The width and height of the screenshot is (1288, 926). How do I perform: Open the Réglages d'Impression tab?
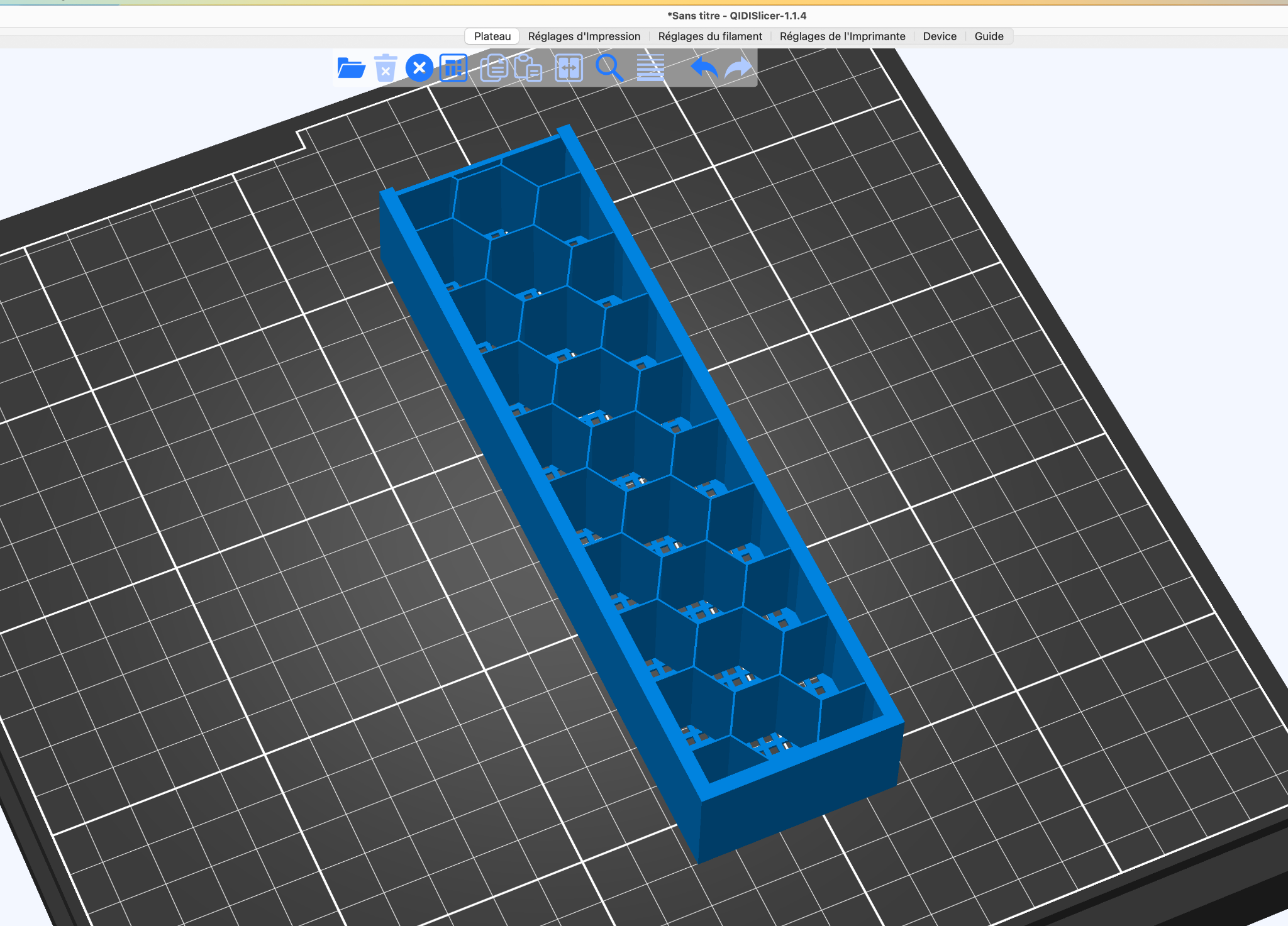pyautogui.click(x=584, y=36)
